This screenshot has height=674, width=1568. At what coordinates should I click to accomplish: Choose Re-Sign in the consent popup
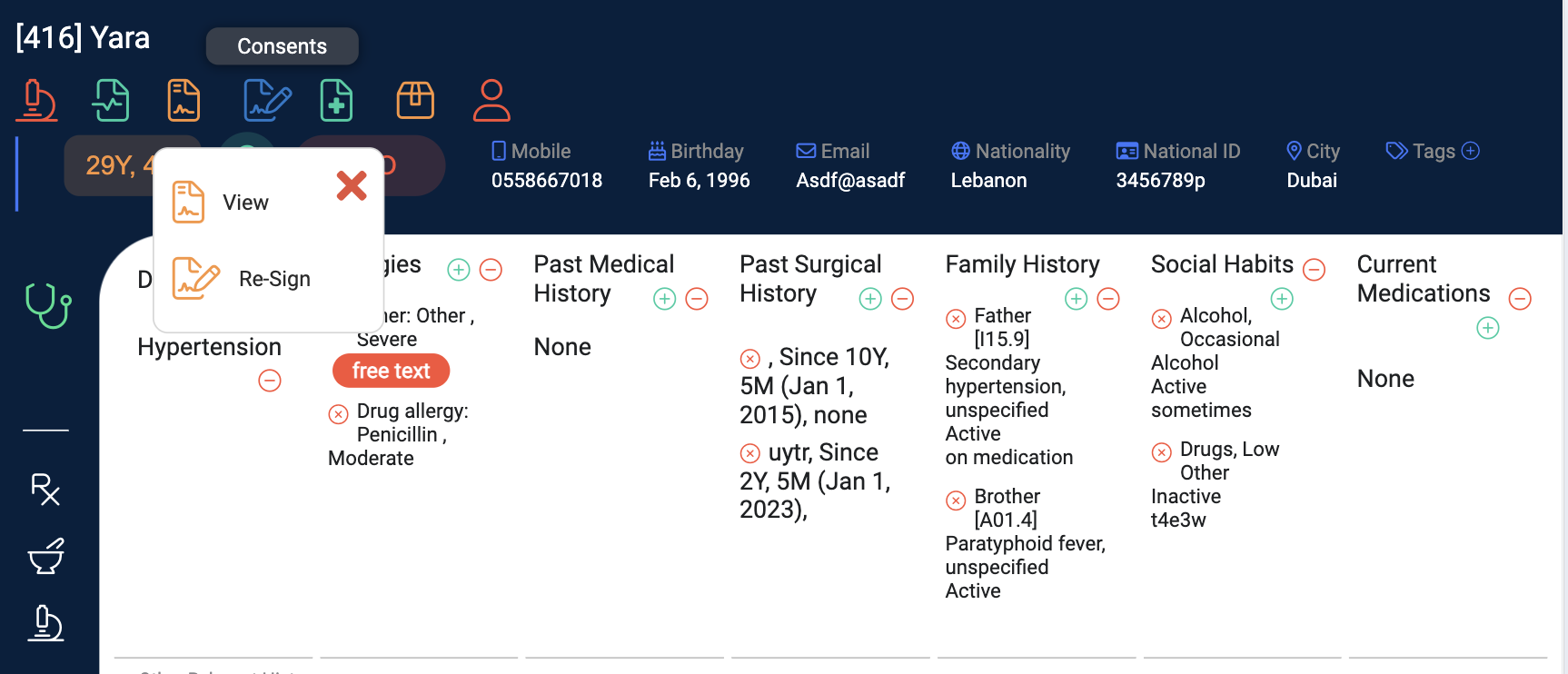[x=273, y=279]
